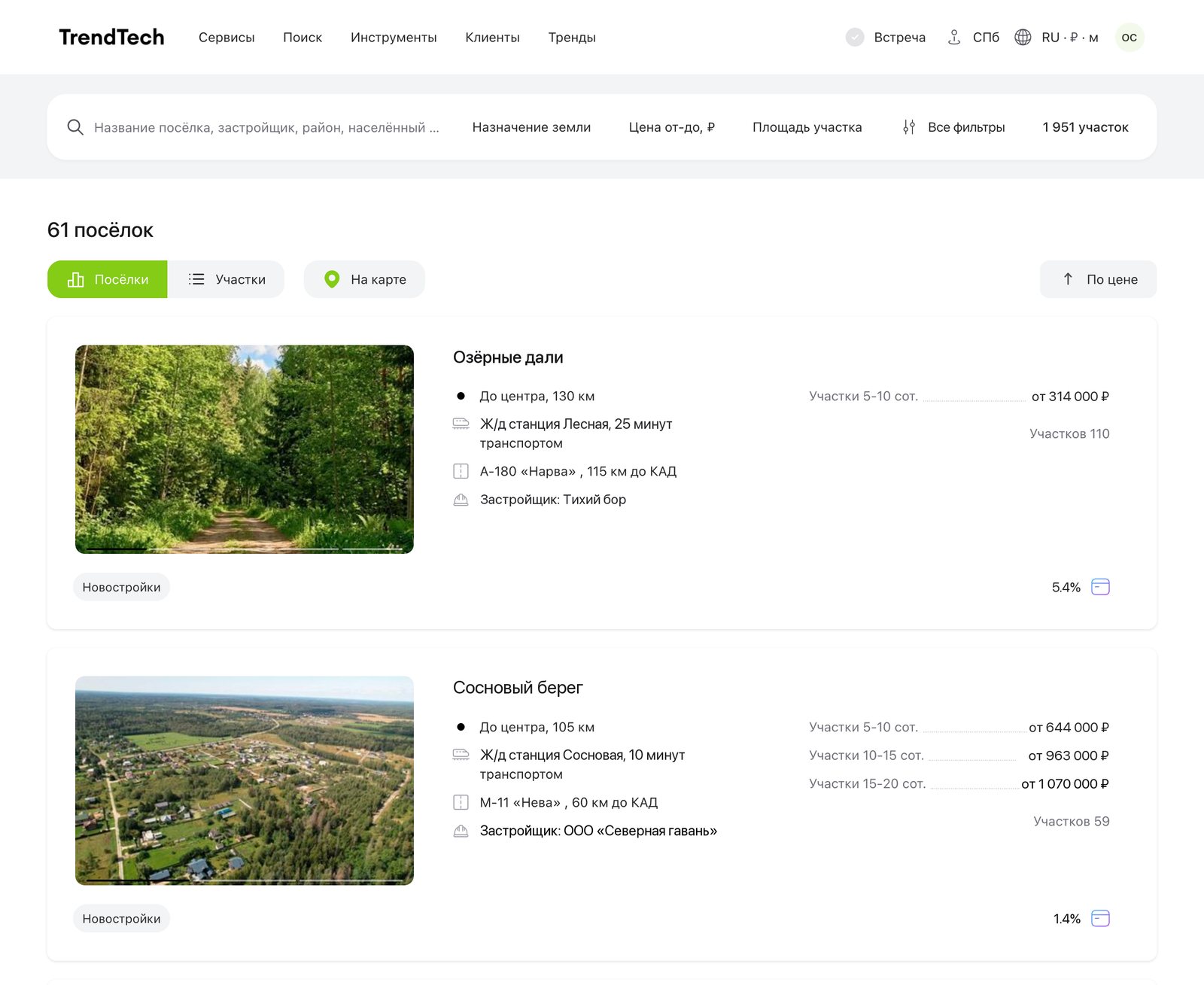Screen dimensions: 1204x985
Task: Focus the settlement name search field
Action: pyautogui.click(x=266, y=127)
